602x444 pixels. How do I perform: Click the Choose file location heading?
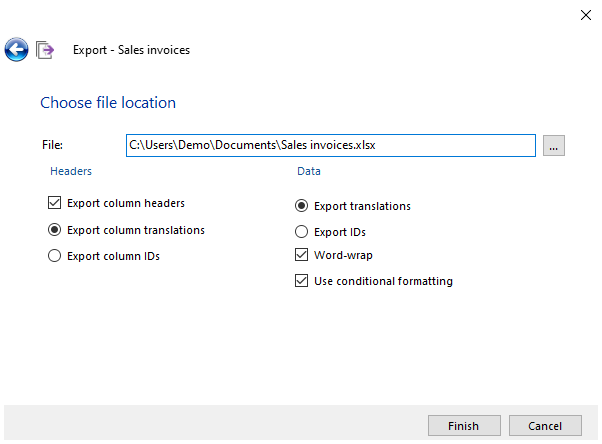[107, 103]
